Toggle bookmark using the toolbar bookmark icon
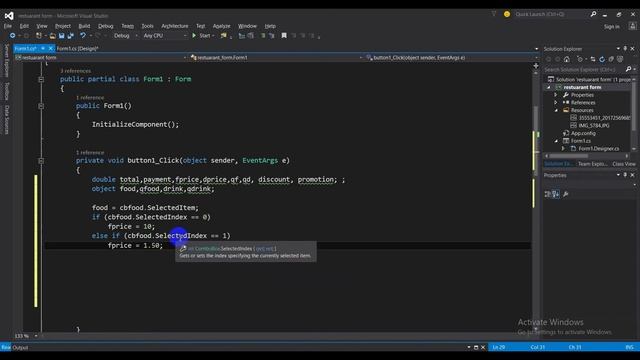The height and width of the screenshot is (360, 640). [284, 36]
